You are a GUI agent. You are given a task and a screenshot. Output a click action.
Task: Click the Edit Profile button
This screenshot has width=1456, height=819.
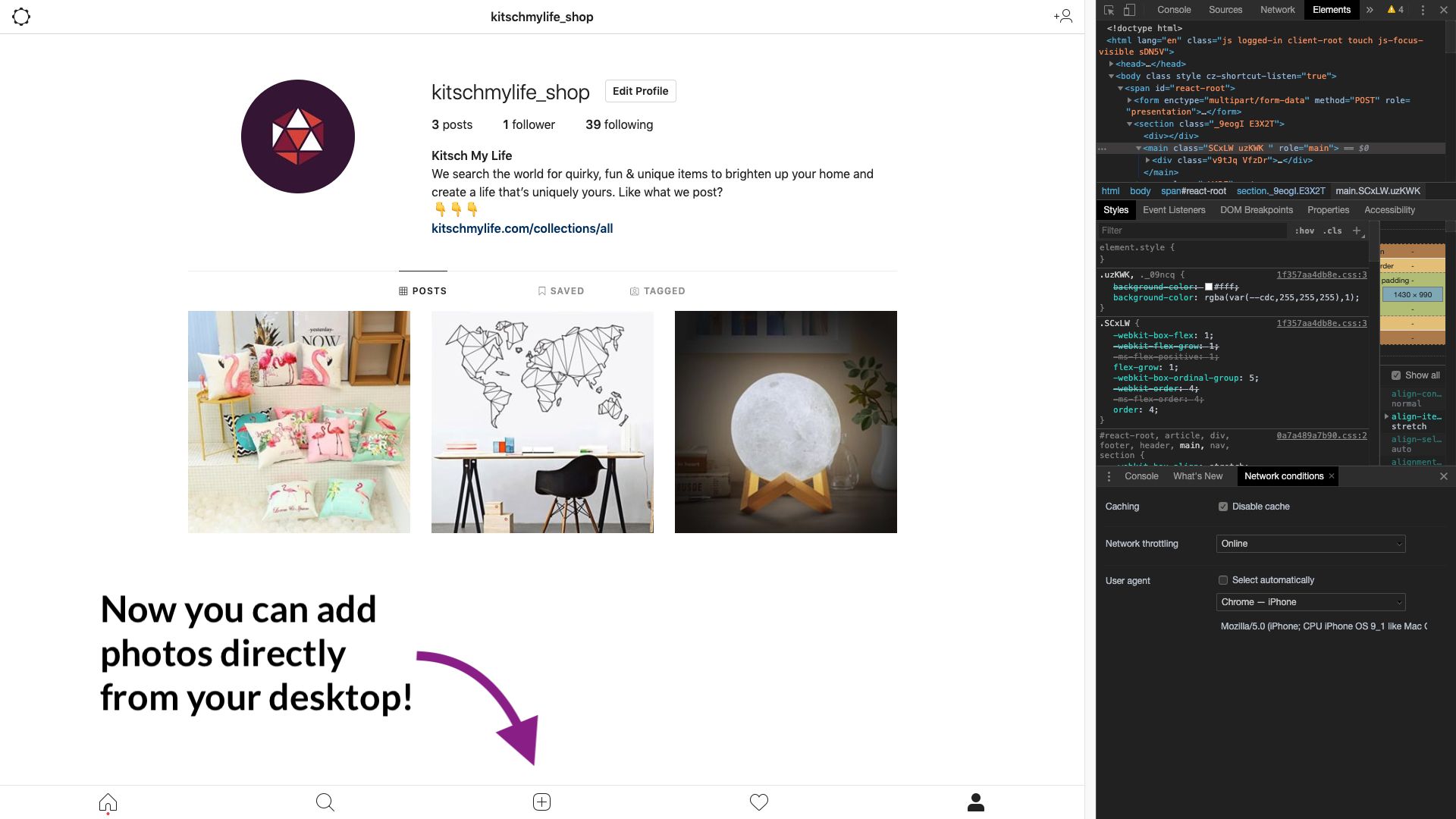tap(640, 91)
